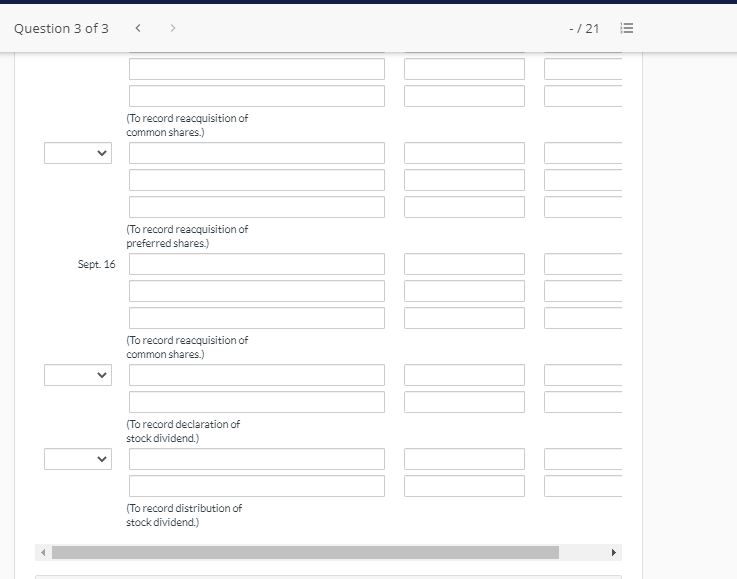Click '(To record distribution of stock dividend.)' note

(x=184, y=516)
